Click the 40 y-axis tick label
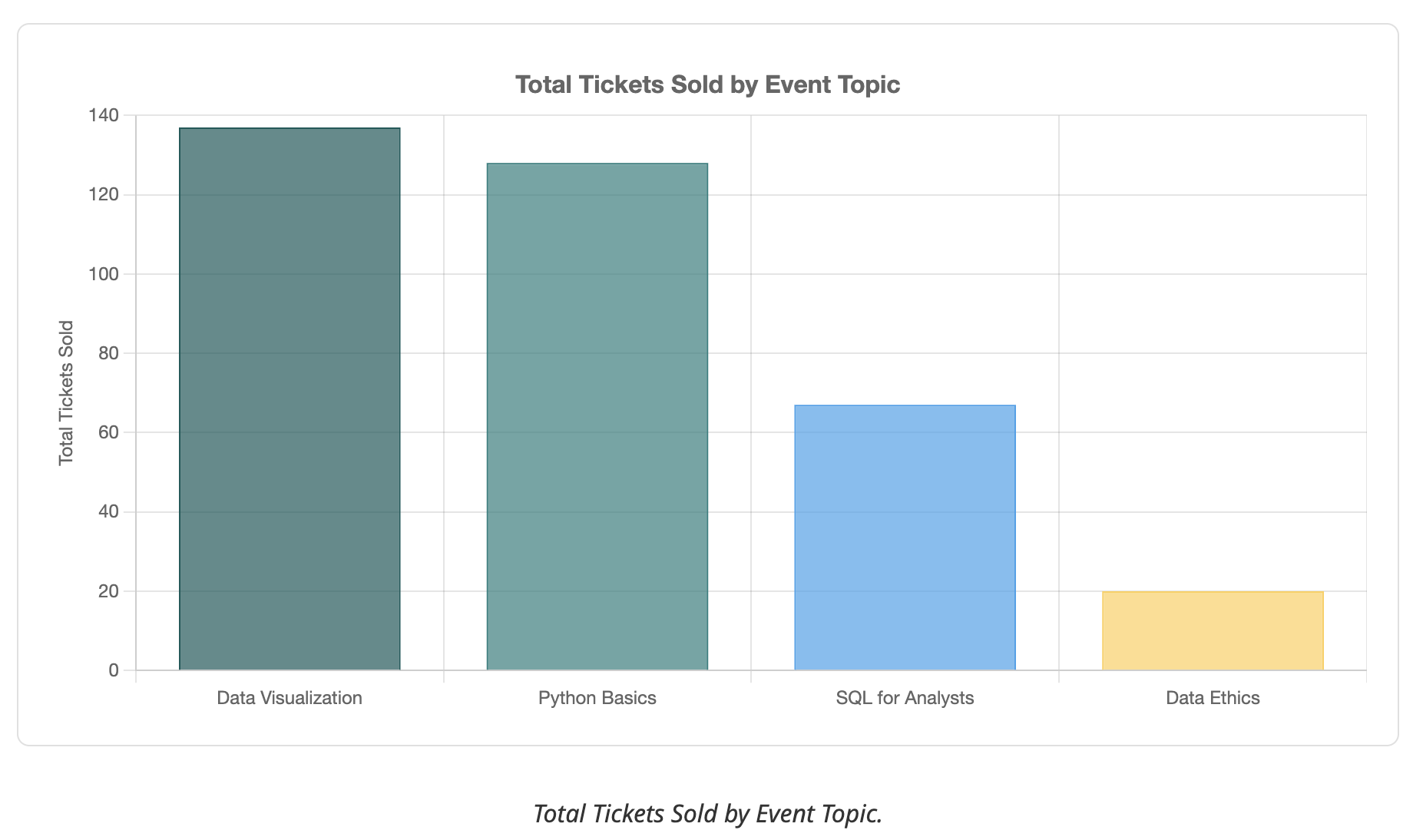The image size is (1413, 840). click(x=109, y=511)
